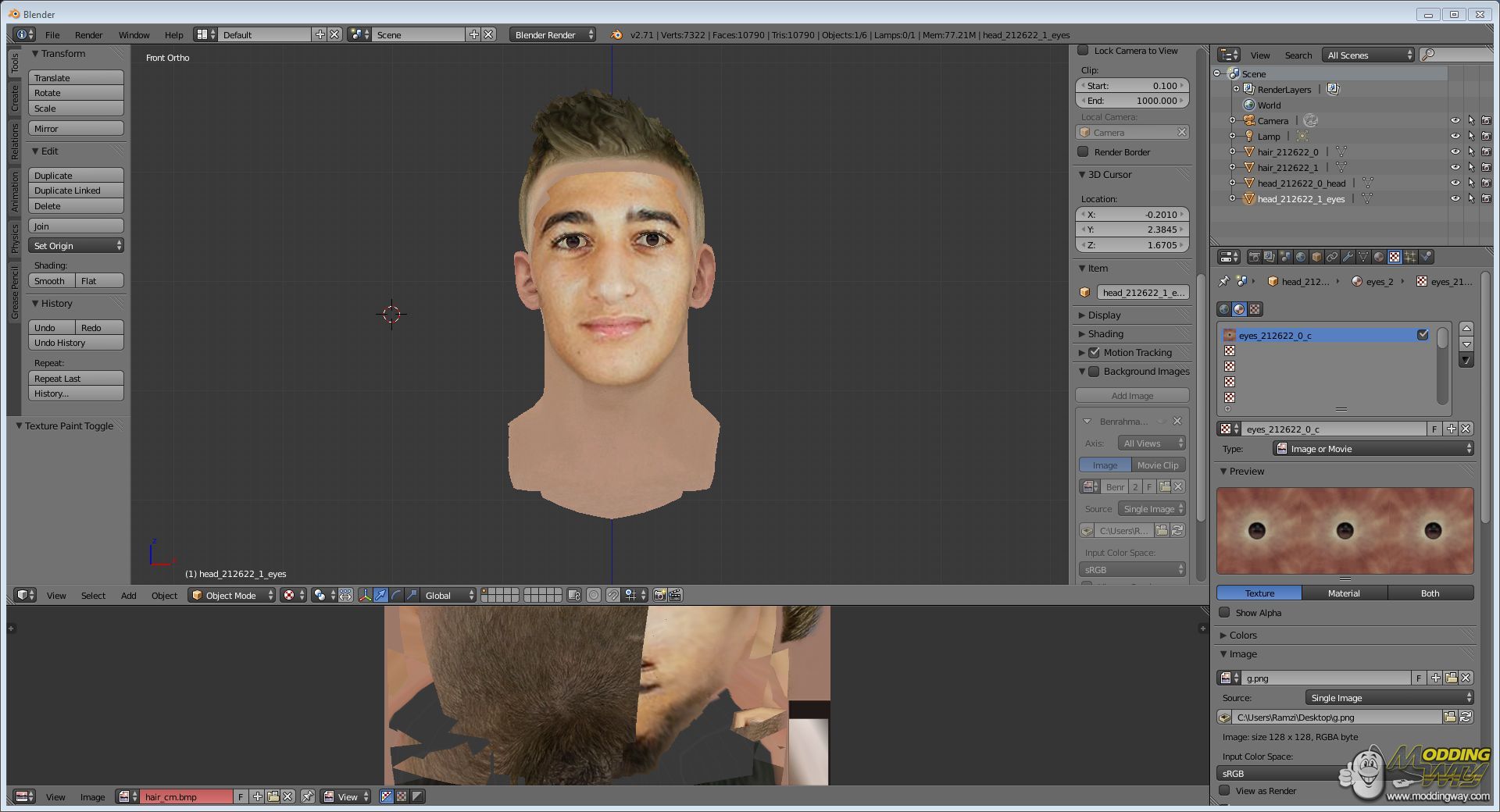The width and height of the screenshot is (1500, 812).
Task: Click the Add Image button
Action: 1132,396
